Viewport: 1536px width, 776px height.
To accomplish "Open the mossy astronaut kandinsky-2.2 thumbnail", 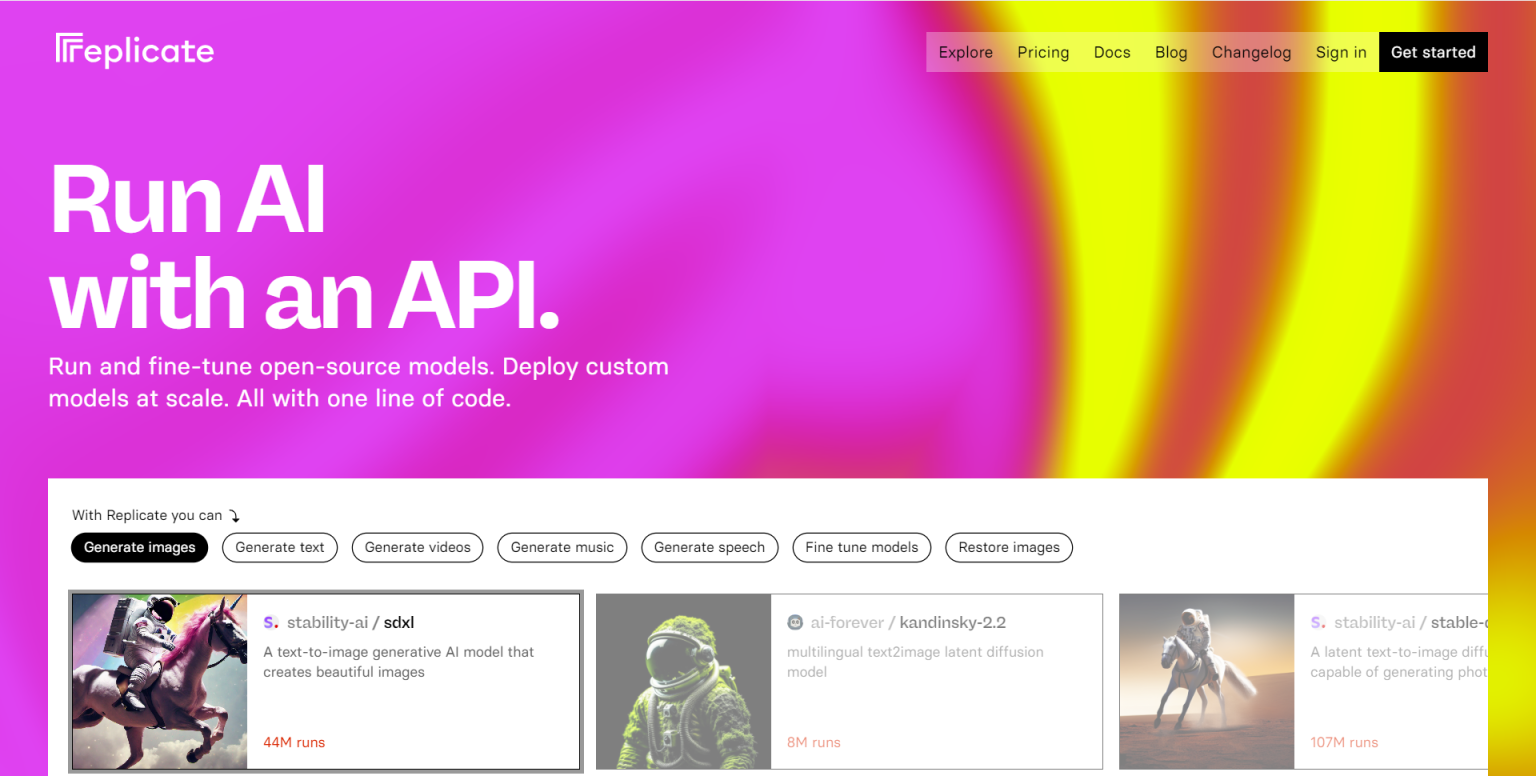I will [684, 681].
